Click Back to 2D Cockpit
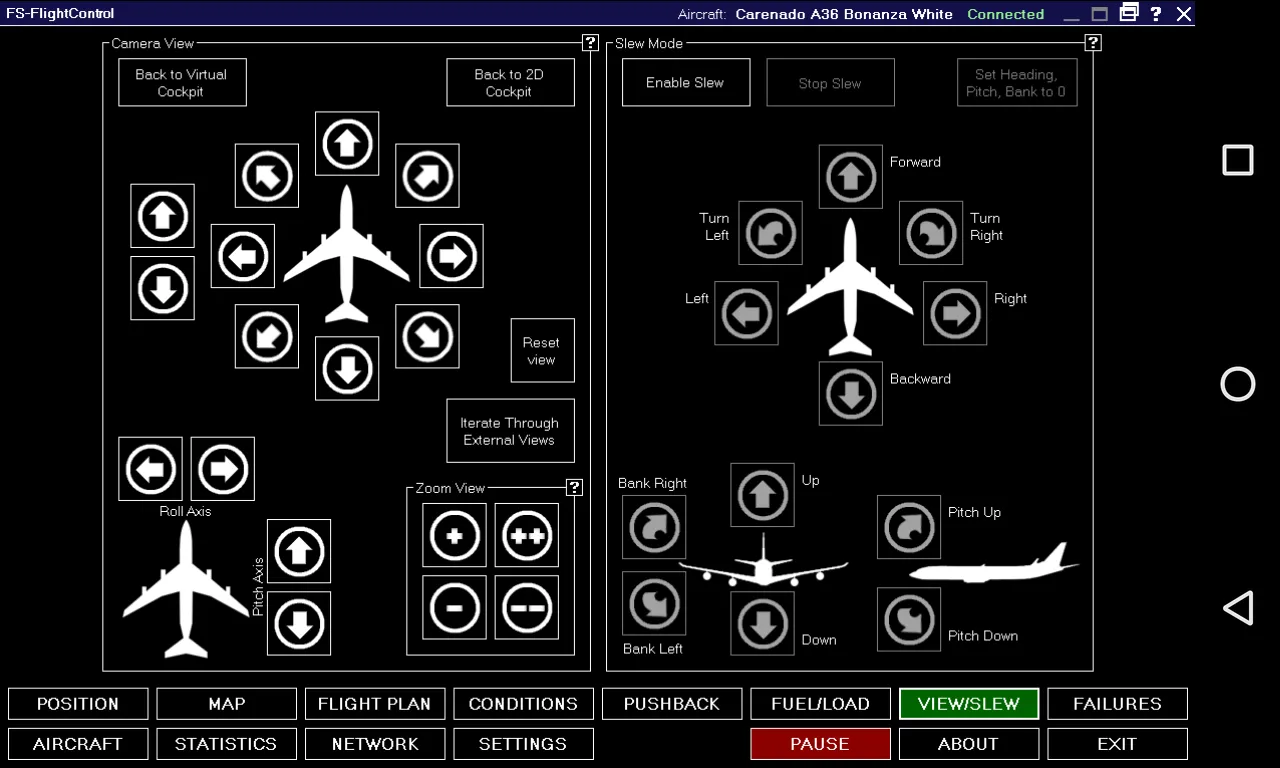Screen dimensions: 1280x768 (510, 83)
